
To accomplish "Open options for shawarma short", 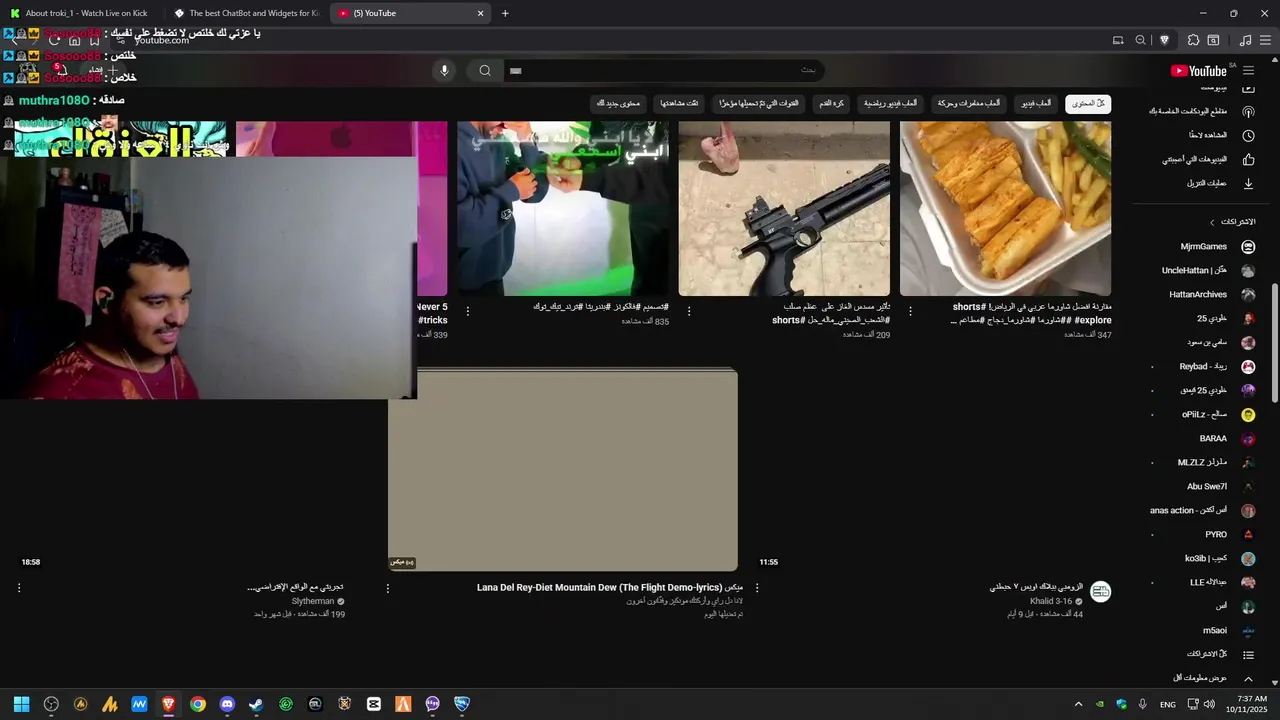I will pos(910,312).
